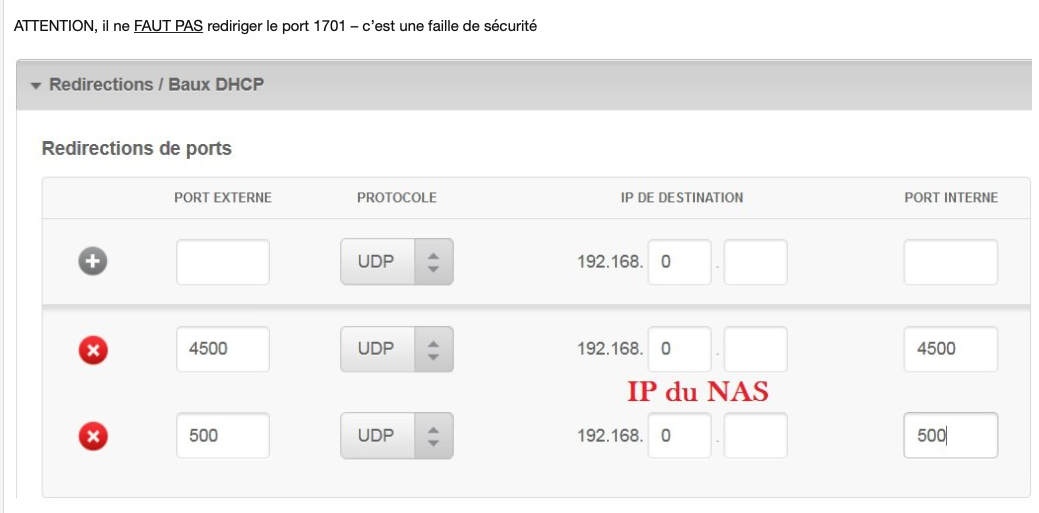The width and height of the screenshot is (1039, 513).
Task: Click last IP octet field of 500 rule
Action: coord(755,436)
